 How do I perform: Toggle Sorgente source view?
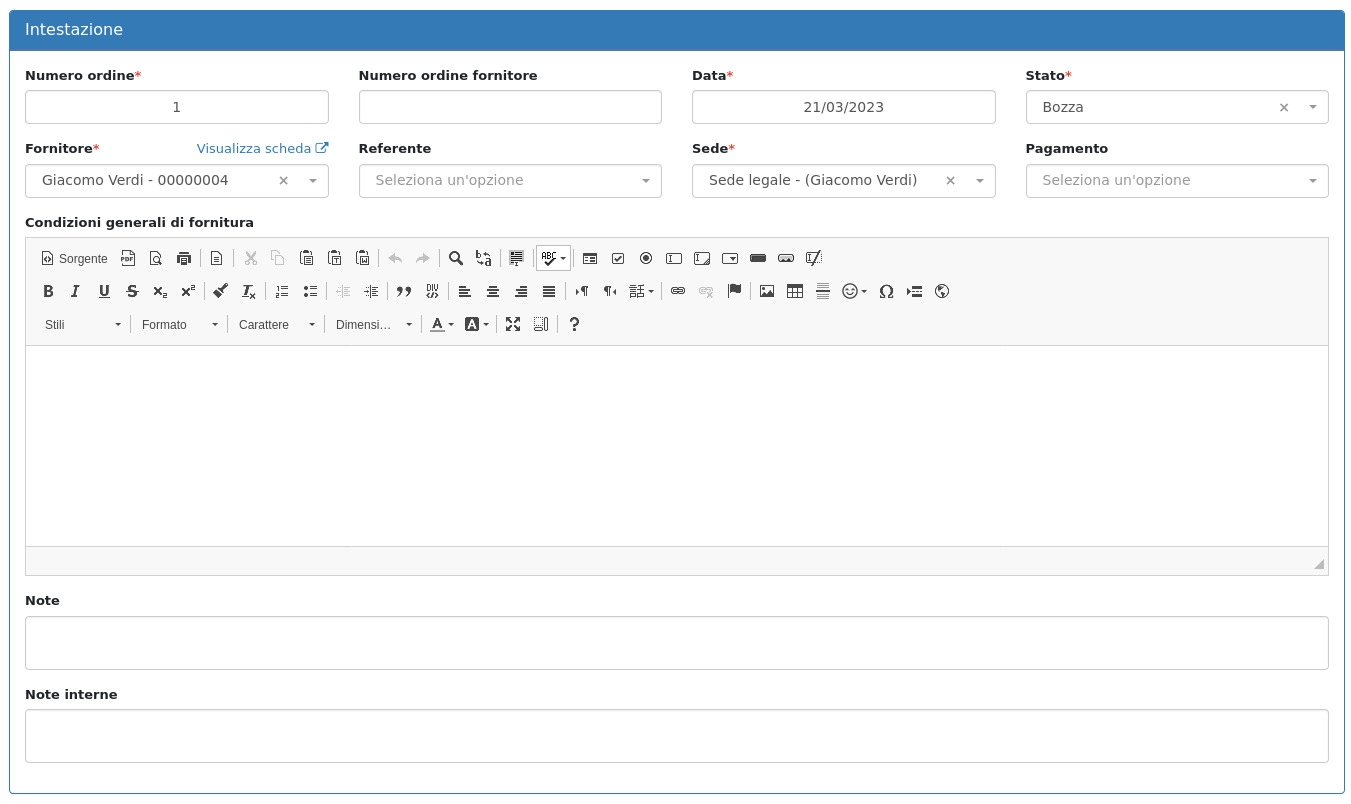[74, 258]
